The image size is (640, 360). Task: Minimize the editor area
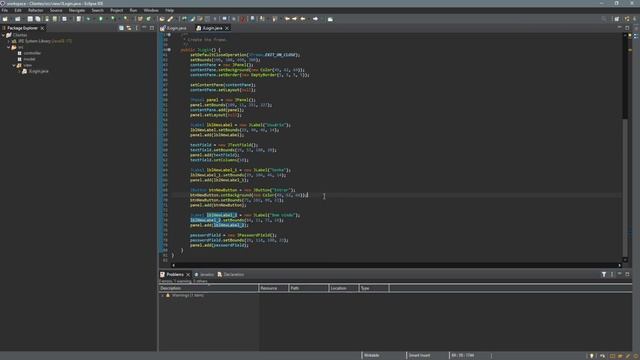click(x=620, y=28)
